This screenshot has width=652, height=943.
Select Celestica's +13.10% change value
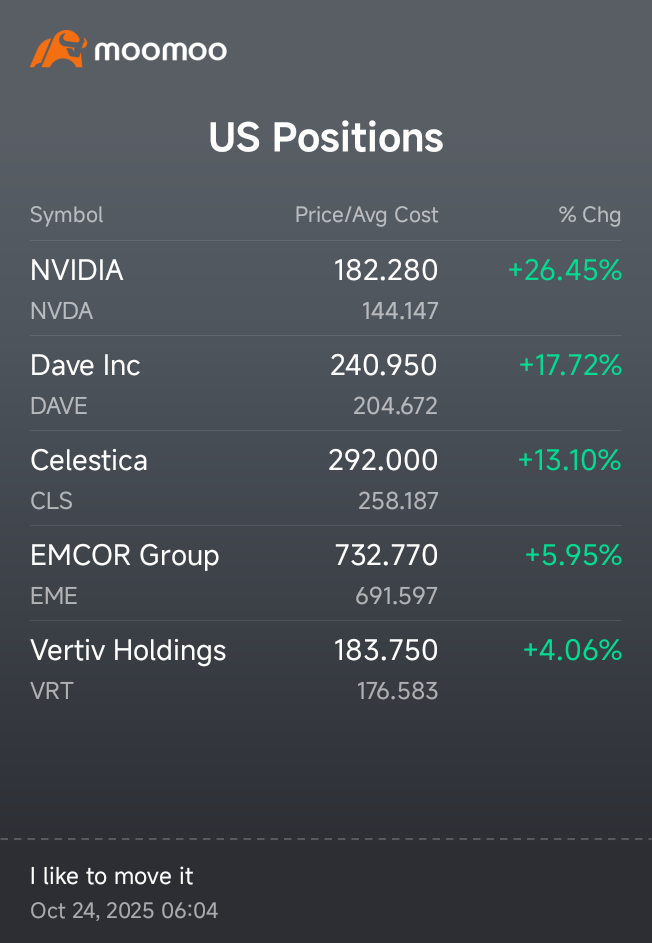pyautogui.click(x=570, y=460)
